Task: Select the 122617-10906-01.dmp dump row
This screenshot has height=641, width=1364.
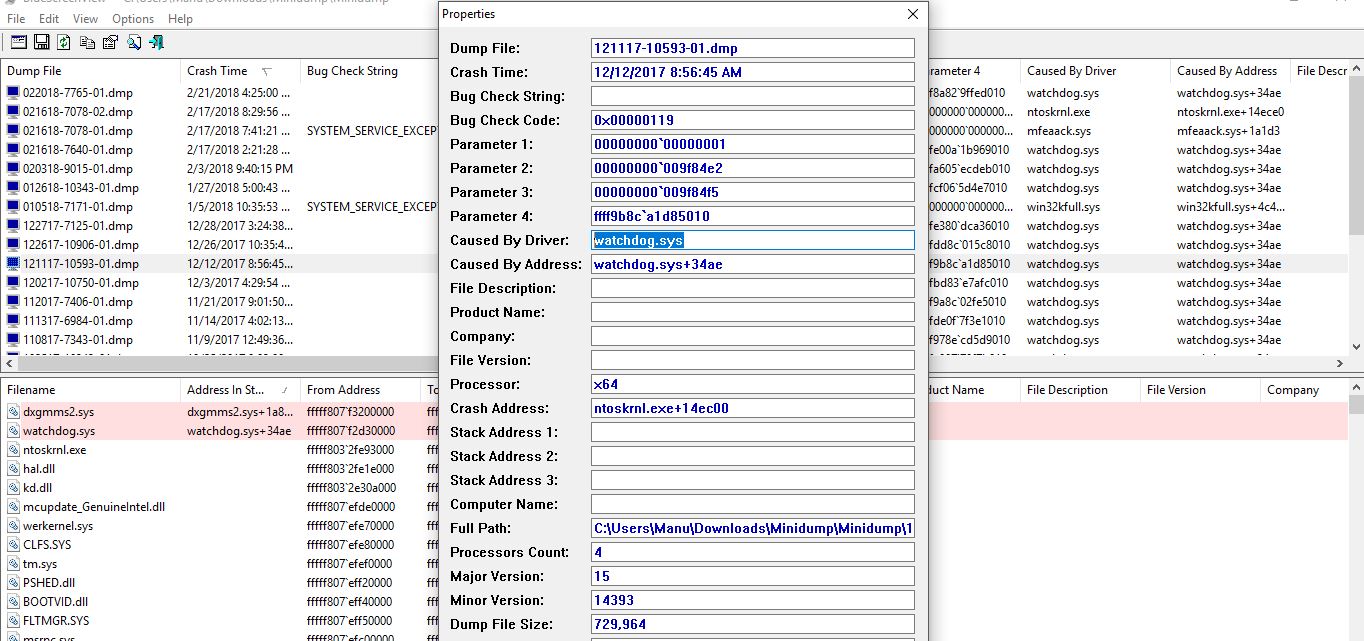Action: click(220, 245)
